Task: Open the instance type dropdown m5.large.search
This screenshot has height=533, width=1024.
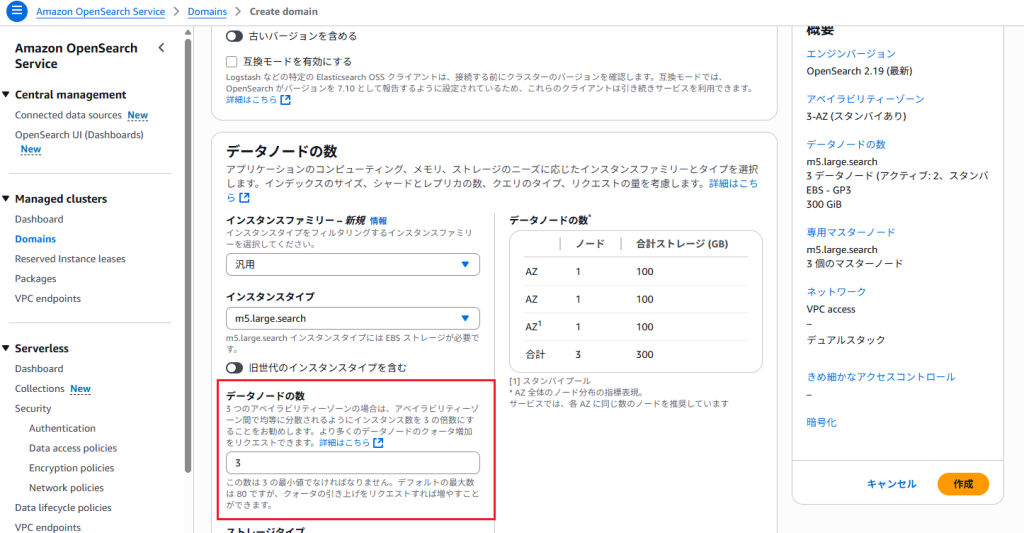Action: pos(353,319)
